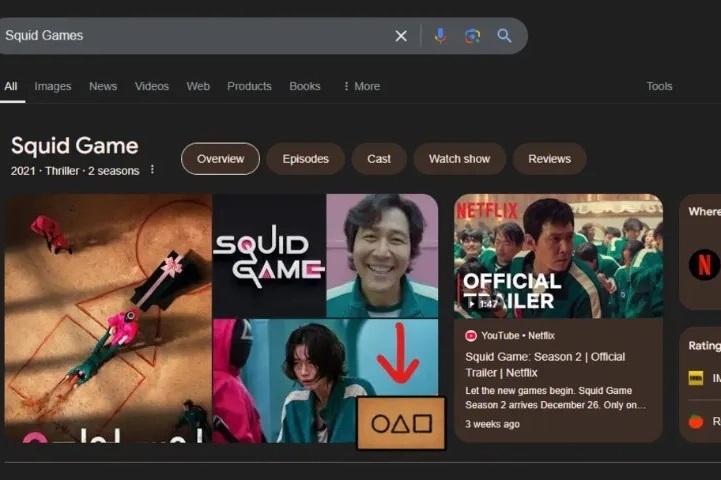
Task: Open Squid Game: Season 2 Official Trailer link
Action: 545,365
